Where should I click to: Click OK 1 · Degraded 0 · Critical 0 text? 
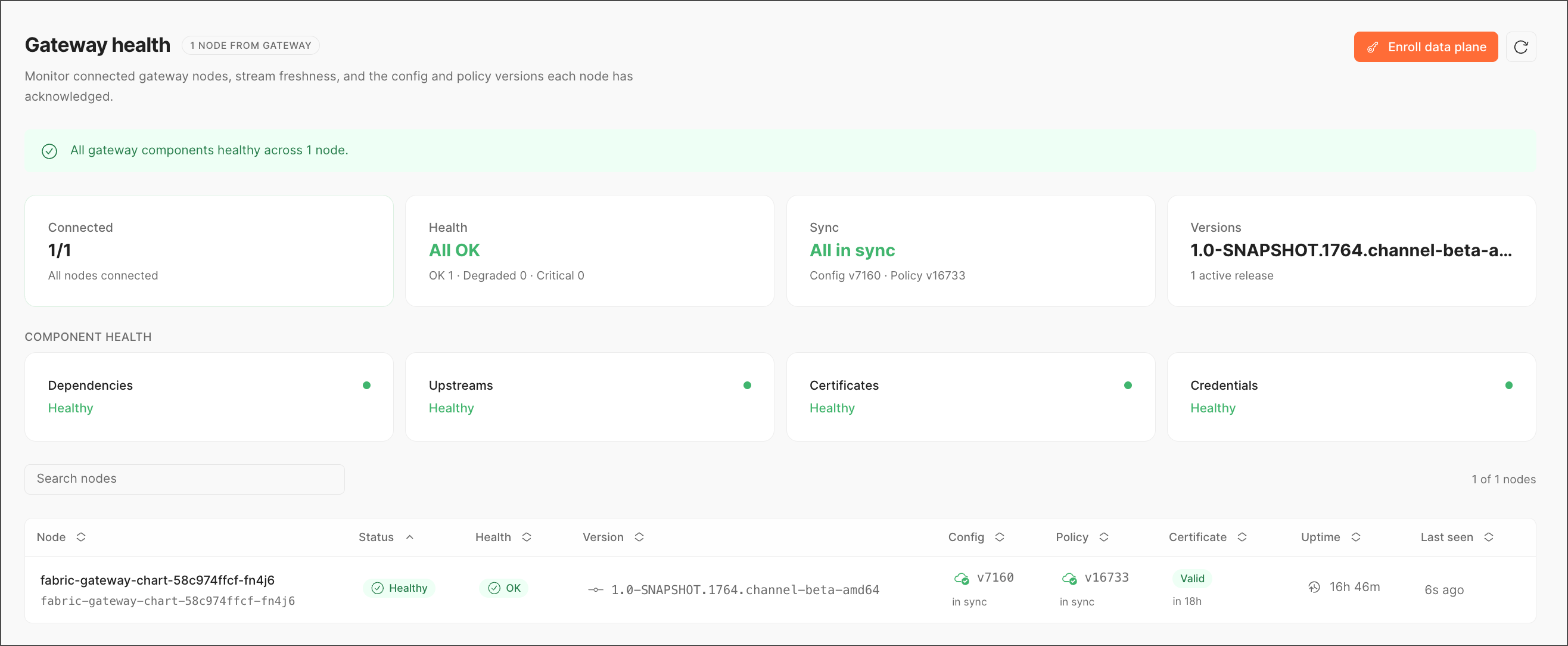(506, 275)
